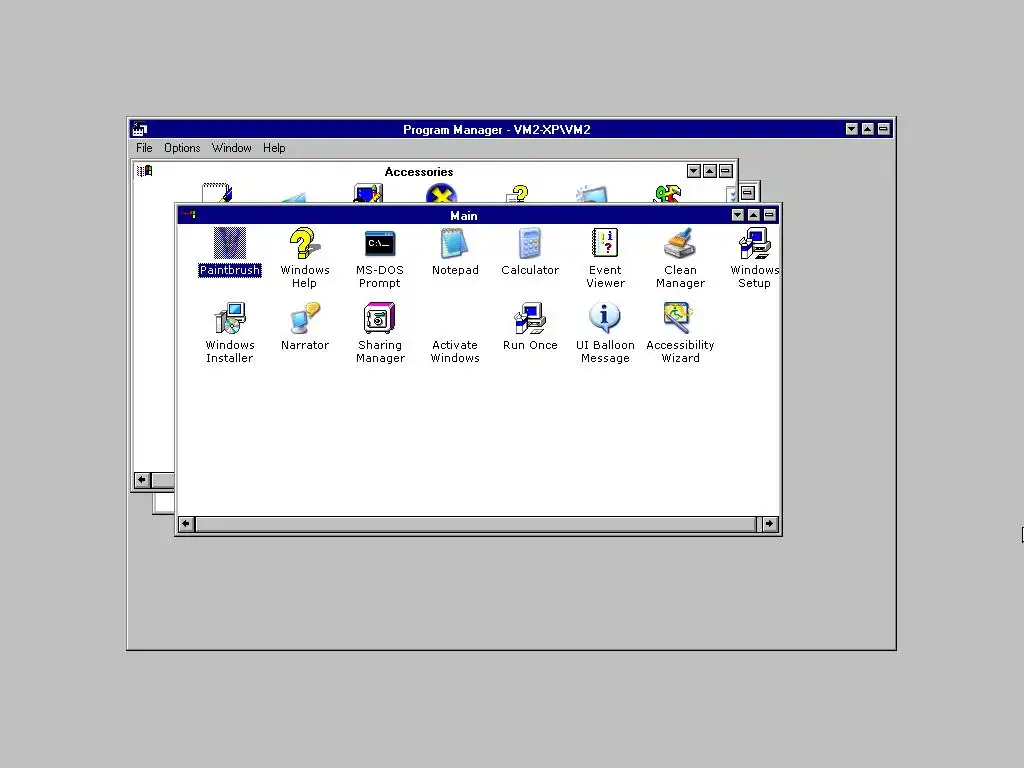This screenshot has height=768, width=1024.
Task: Minimize the Accessories group window
Action: (694, 171)
